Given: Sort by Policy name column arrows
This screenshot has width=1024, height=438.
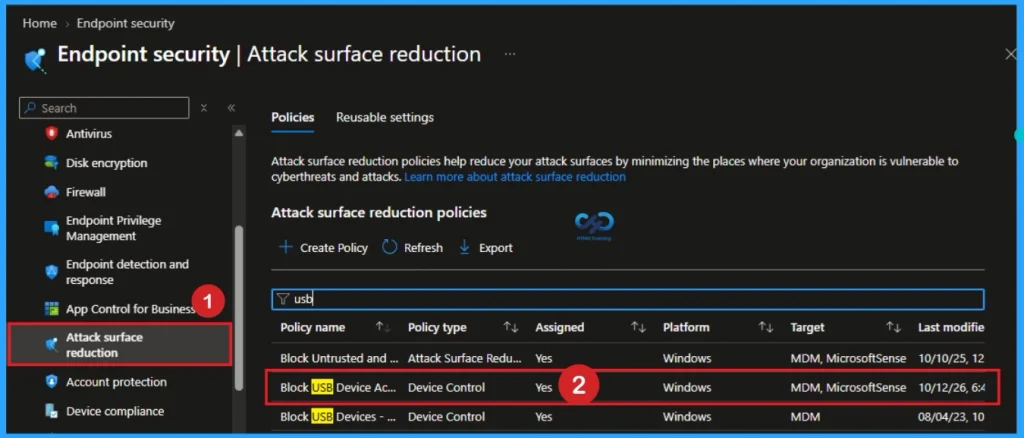Looking at the screenshot, I should [383, 328].
